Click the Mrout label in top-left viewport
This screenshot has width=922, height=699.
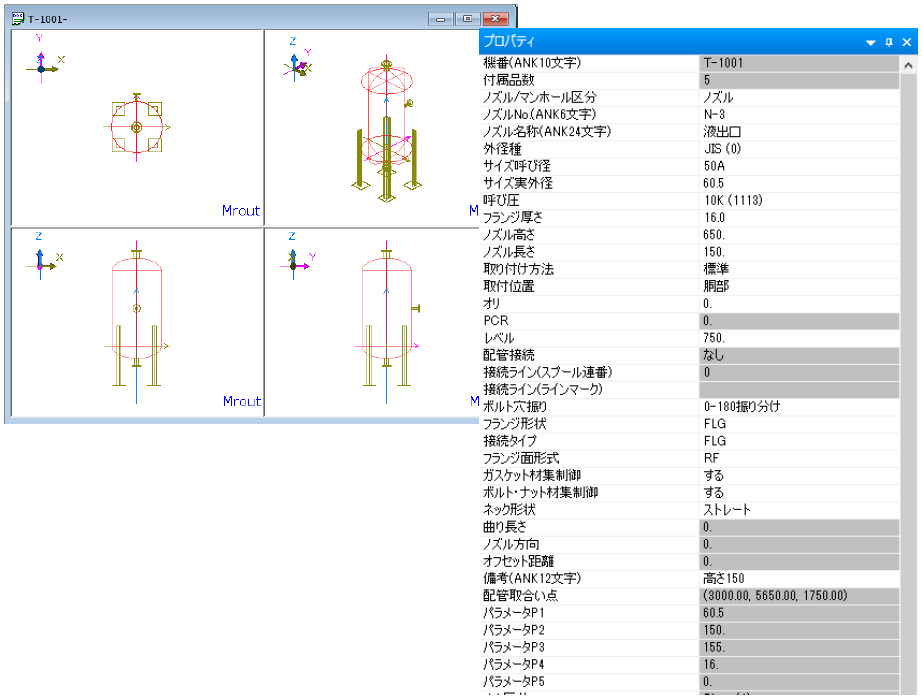click(x=241, y=210)
